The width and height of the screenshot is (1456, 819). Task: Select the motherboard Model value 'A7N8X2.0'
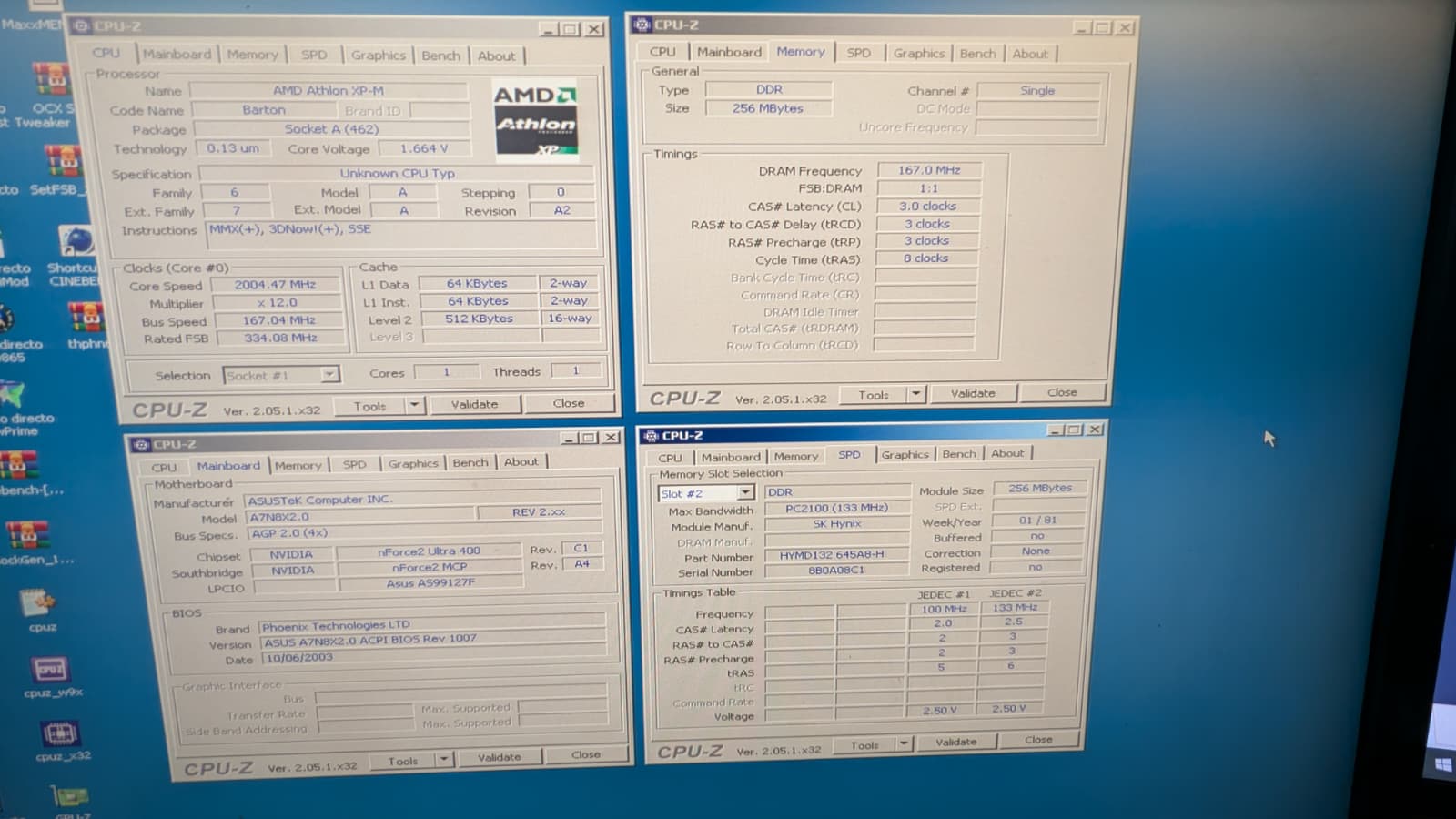(359, 517)
